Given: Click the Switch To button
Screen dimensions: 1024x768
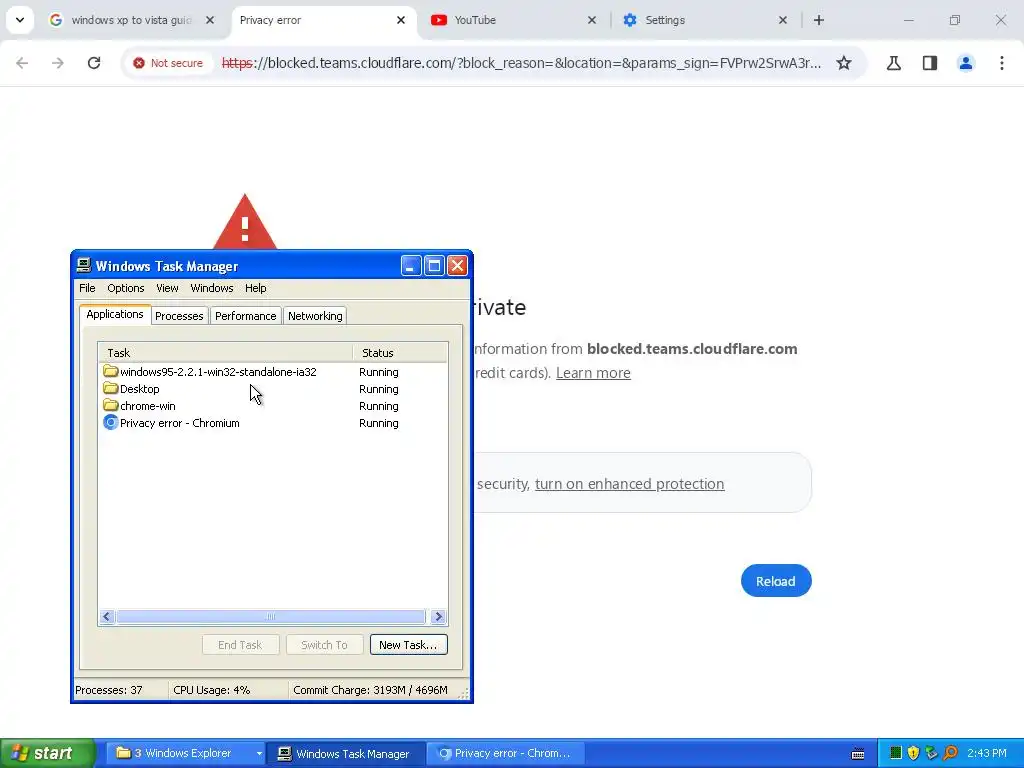Looking at the screenshot, I should click(324, 645).
